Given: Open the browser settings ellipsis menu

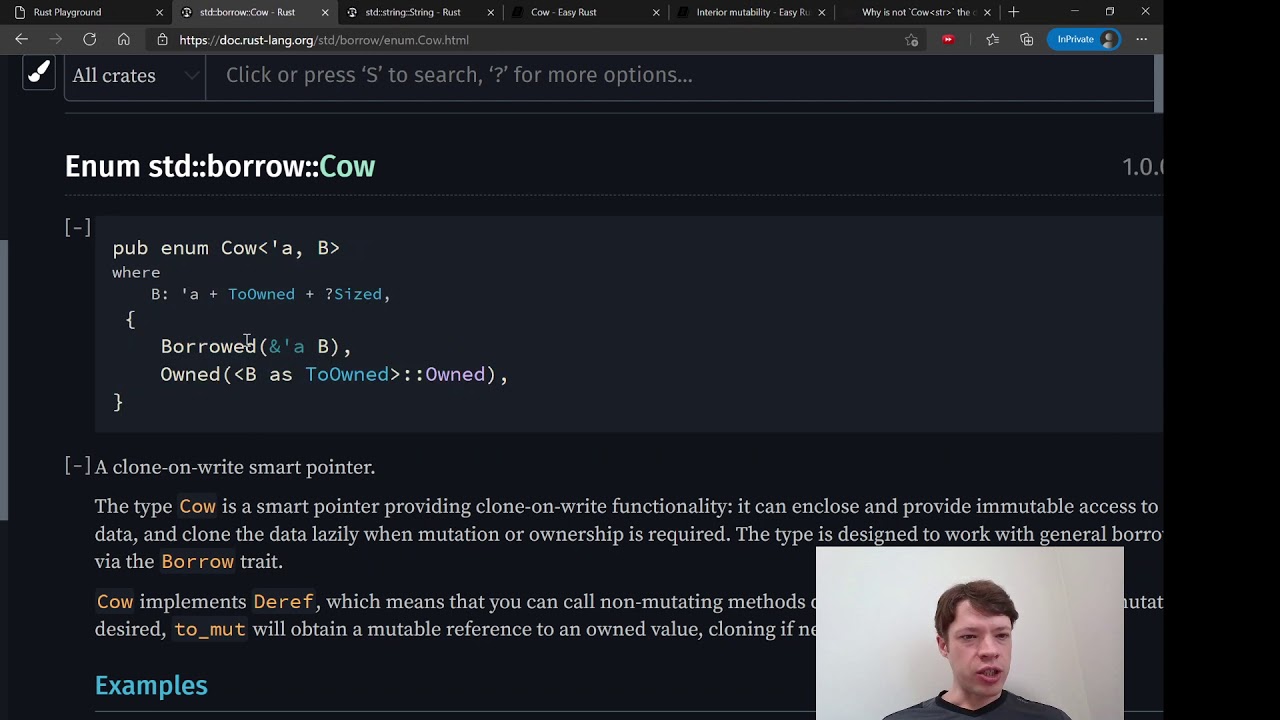Looking at the screenshot, I should coord(1141,40).
